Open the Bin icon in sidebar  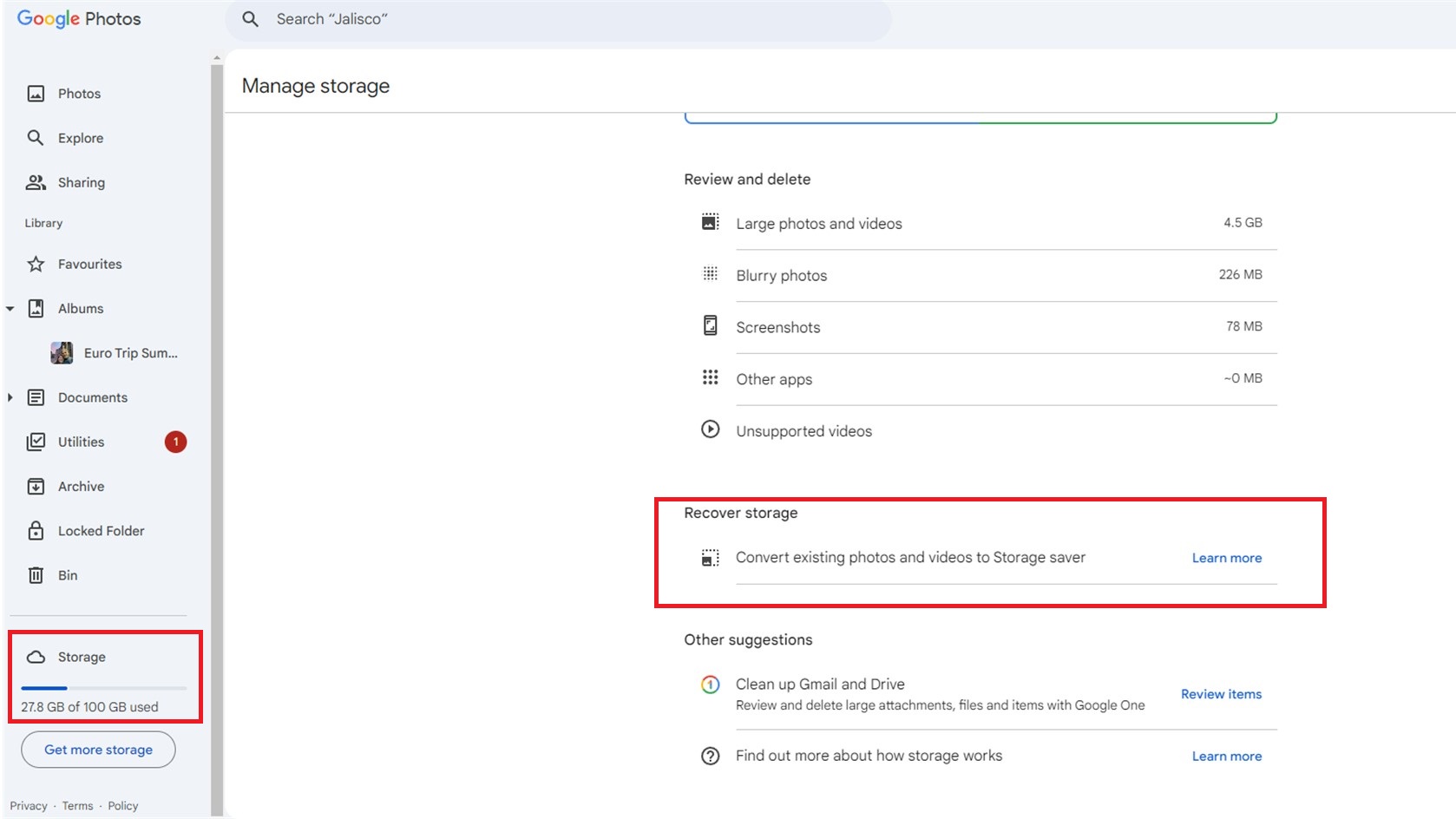[36, 575]
